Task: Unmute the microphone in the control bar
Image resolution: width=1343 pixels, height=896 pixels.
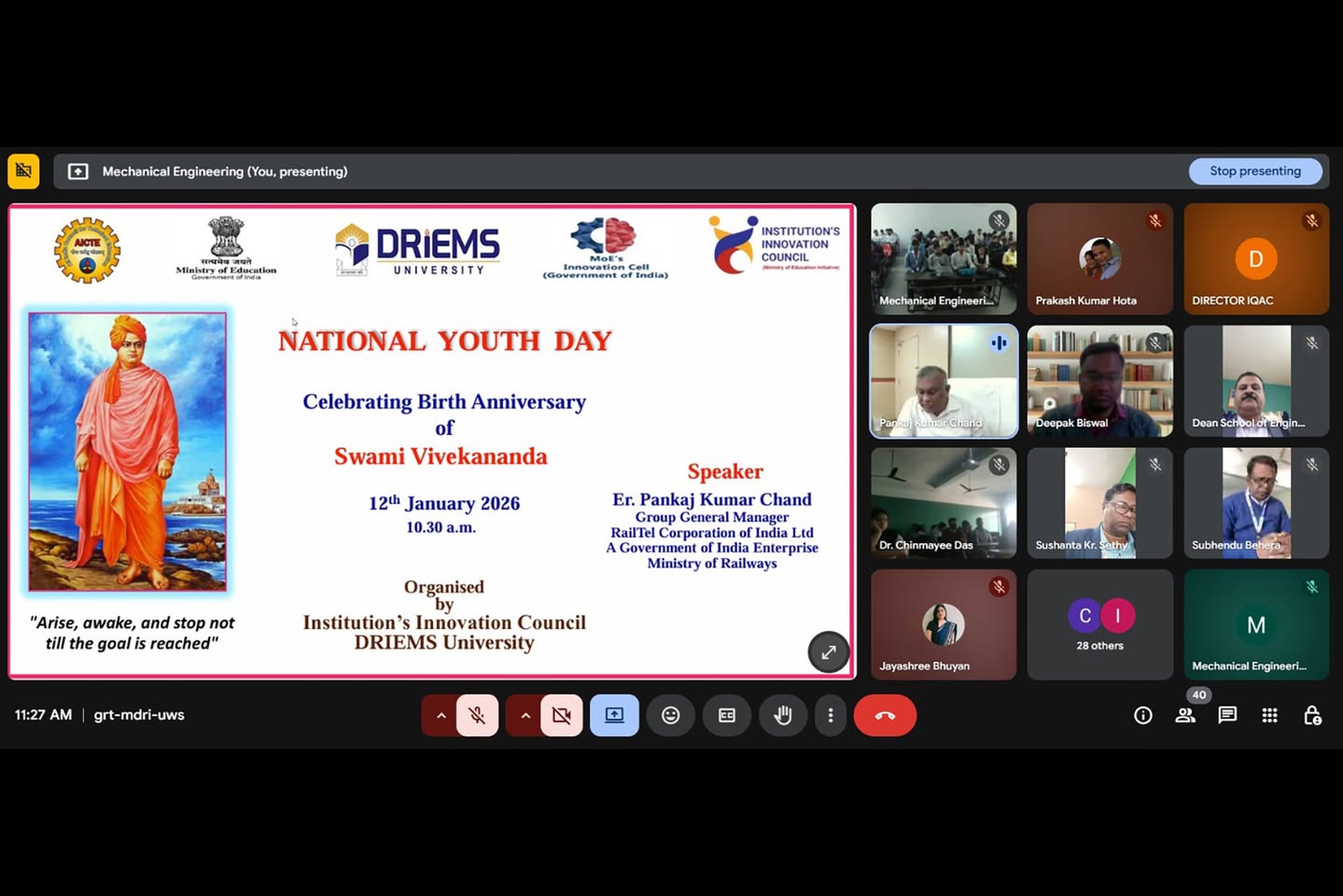Action: (477, 715)
